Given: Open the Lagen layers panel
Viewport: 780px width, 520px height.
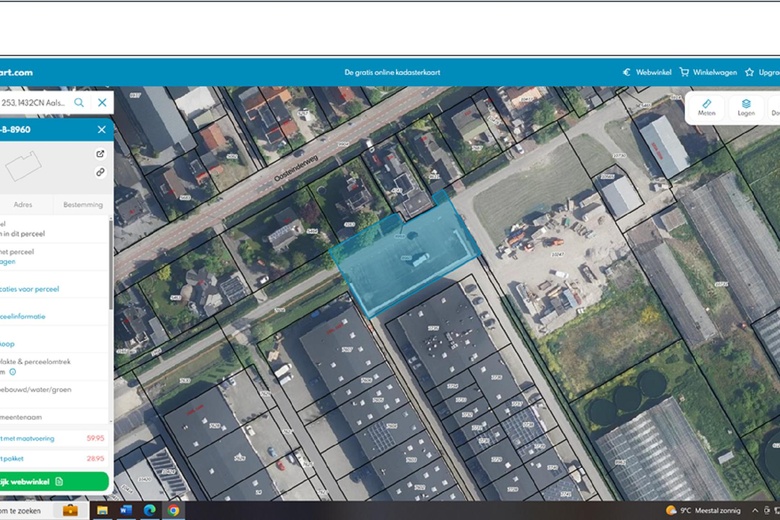Looking at the screenshot, I should [x=746, y=107].
